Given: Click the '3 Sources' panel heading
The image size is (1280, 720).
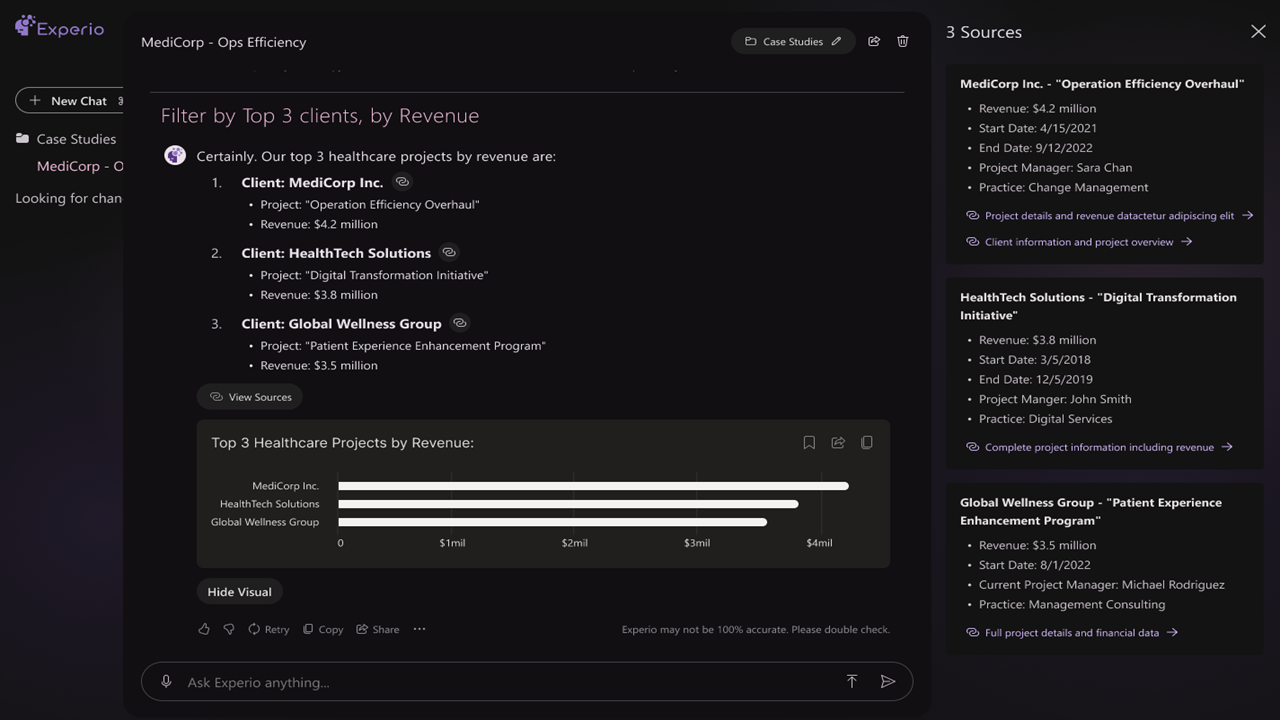Looking at the screenshot, I should pyautogui.click(x=984, y=32).
